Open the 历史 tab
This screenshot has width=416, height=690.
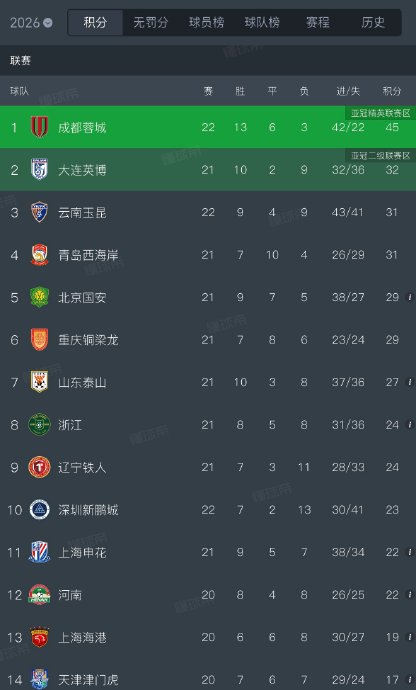[x=373, y=22]
